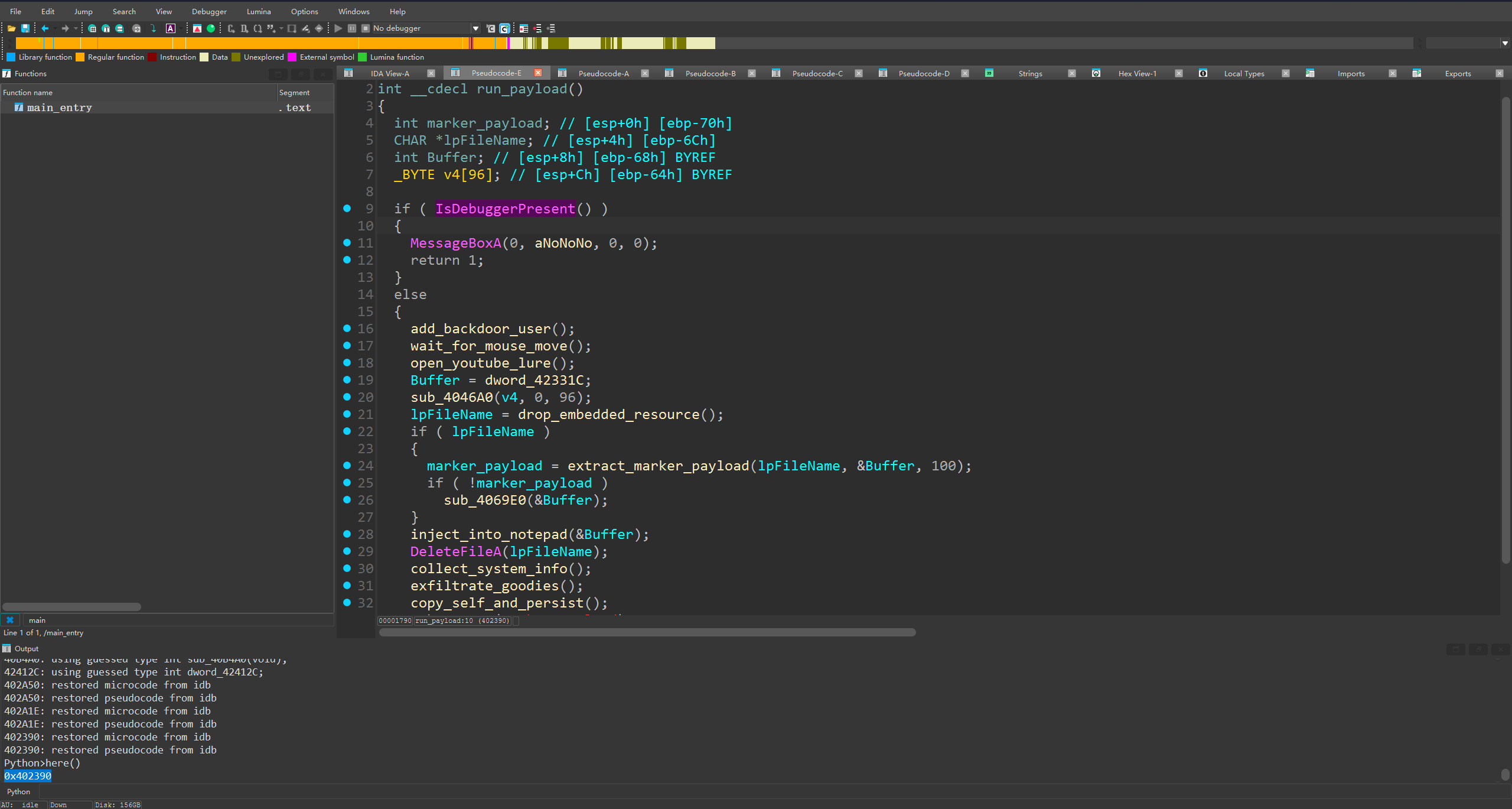Click the breakpoint list toolbar icon
The height and width of the screenshot is (809, 1512).
click(x=524, y=28)
